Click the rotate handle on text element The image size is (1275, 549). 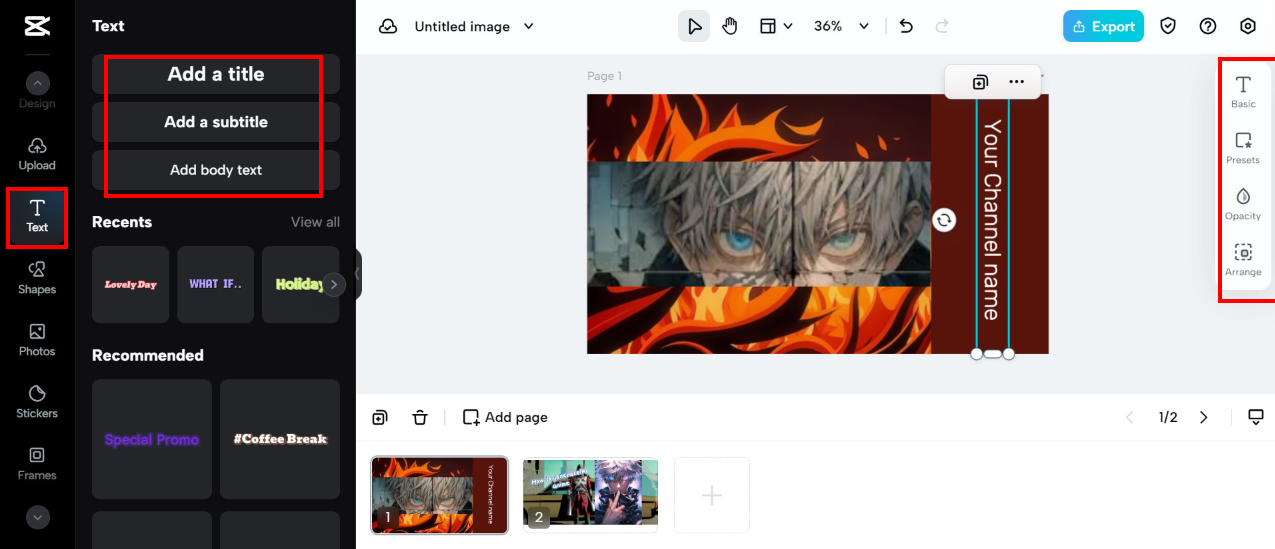coord(944,220)
